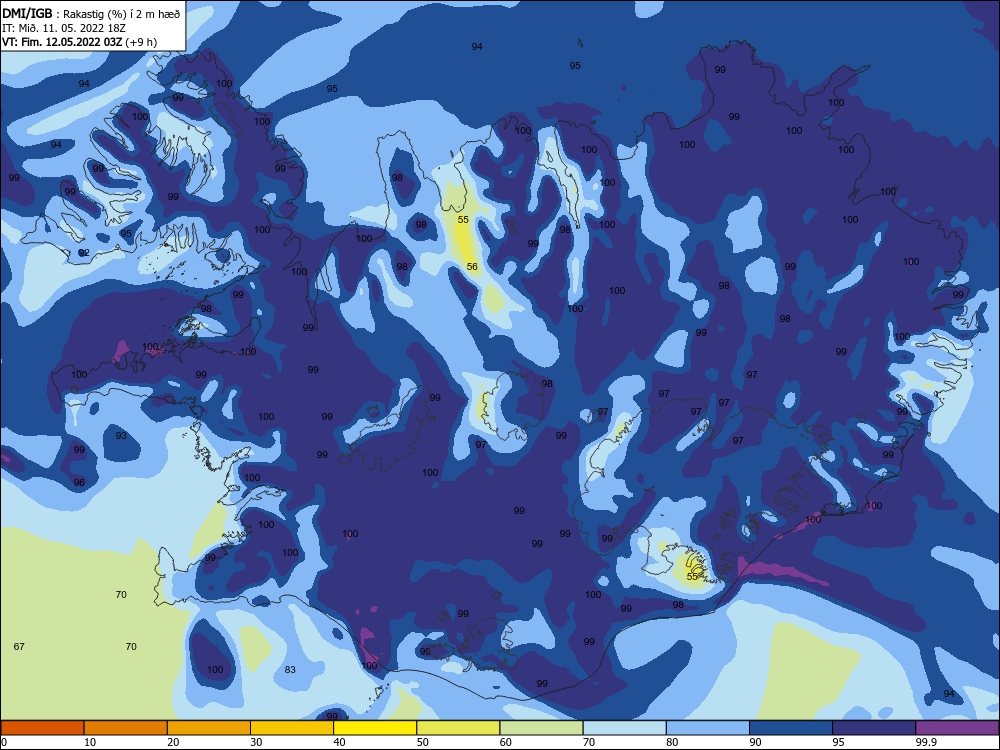This screenshot has width=1000, height=750.
Task: Click the '83' humidity value on the map
Action: pyautogui.click(x=290, y=669)
